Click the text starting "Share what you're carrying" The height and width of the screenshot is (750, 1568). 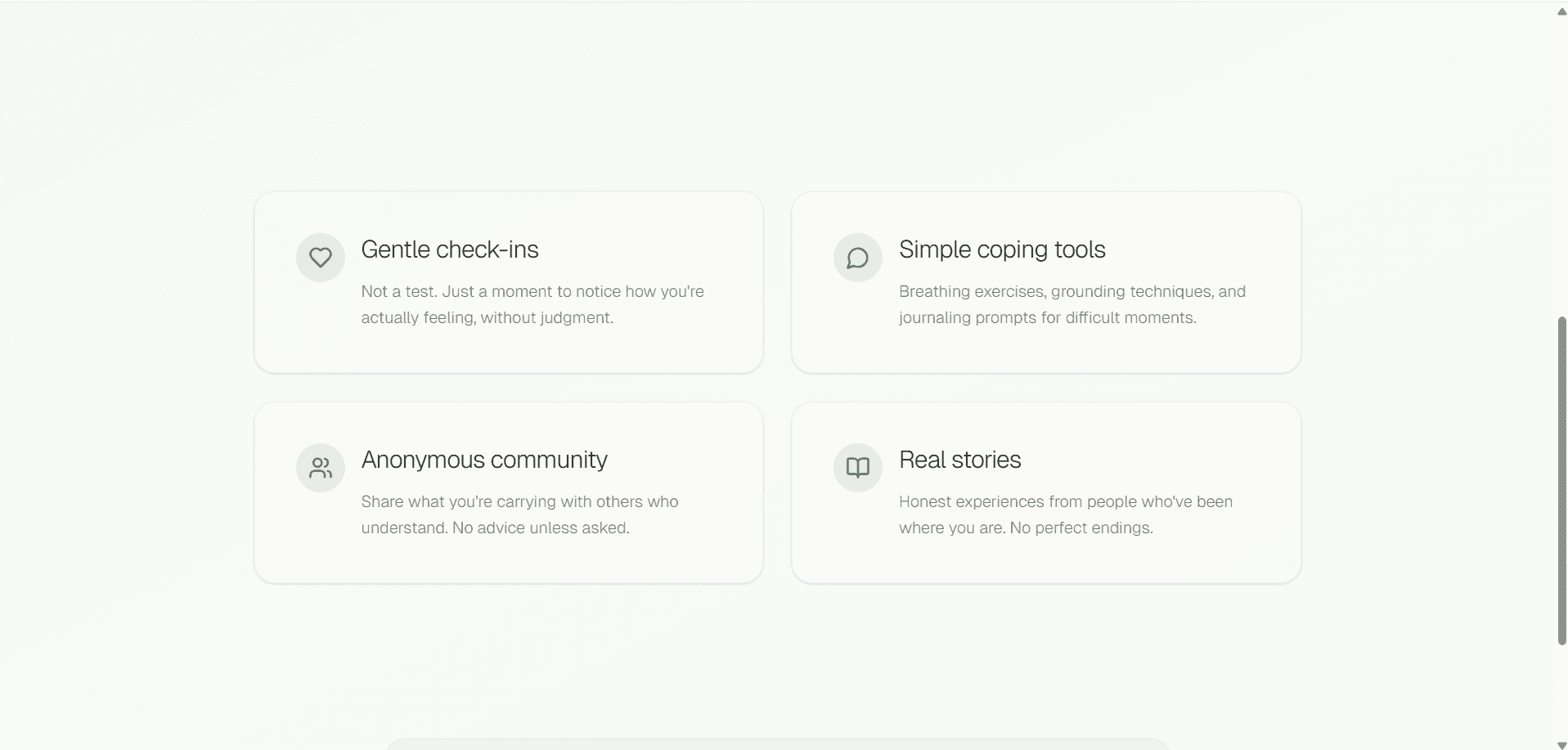point(520,514)
